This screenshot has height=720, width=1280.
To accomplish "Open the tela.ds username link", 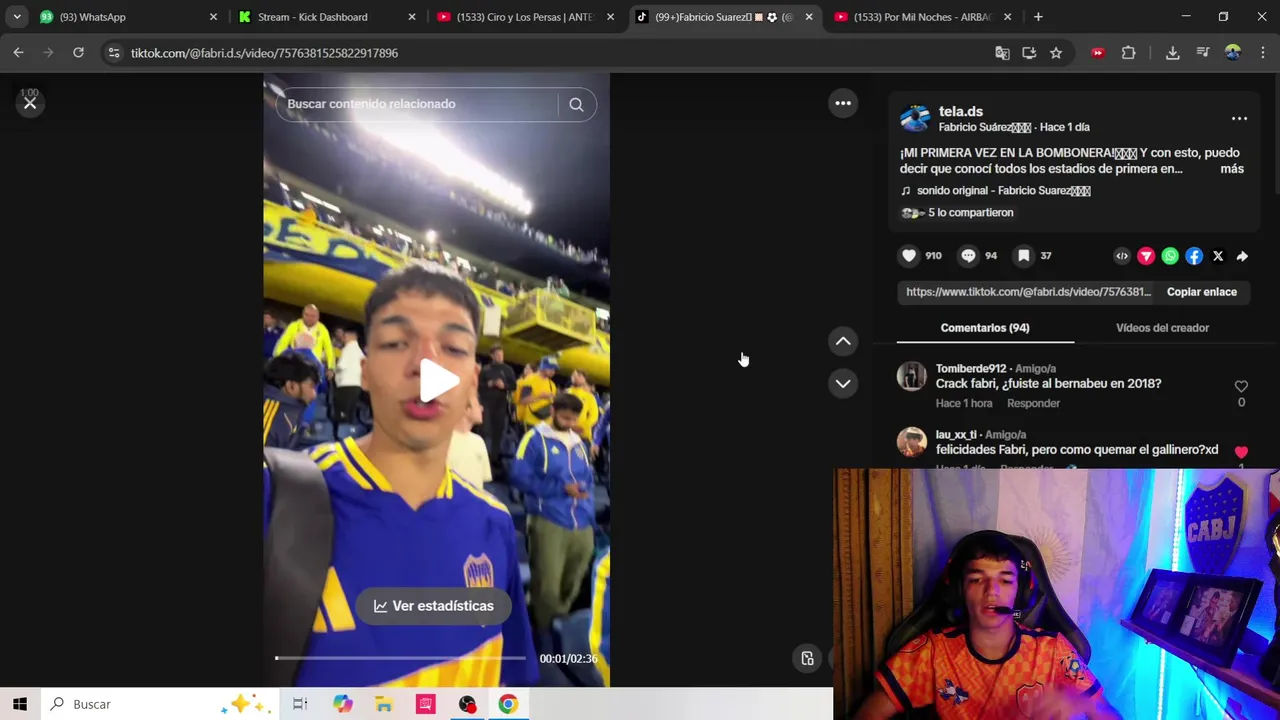I will click(x=960, y=111).
